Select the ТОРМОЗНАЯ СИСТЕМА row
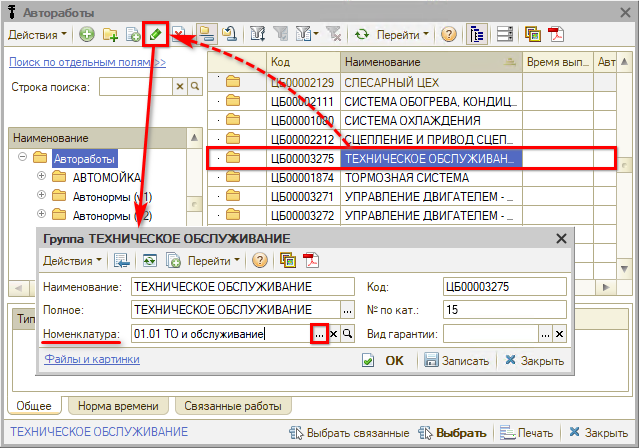This screenshot has height=448, width=639. click(x=412, y=177)
